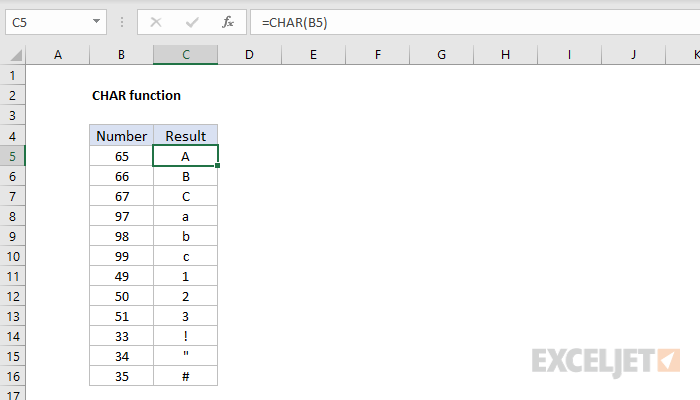Select column C header
This screenshot has width=700, height=400.
click(185, 55)
